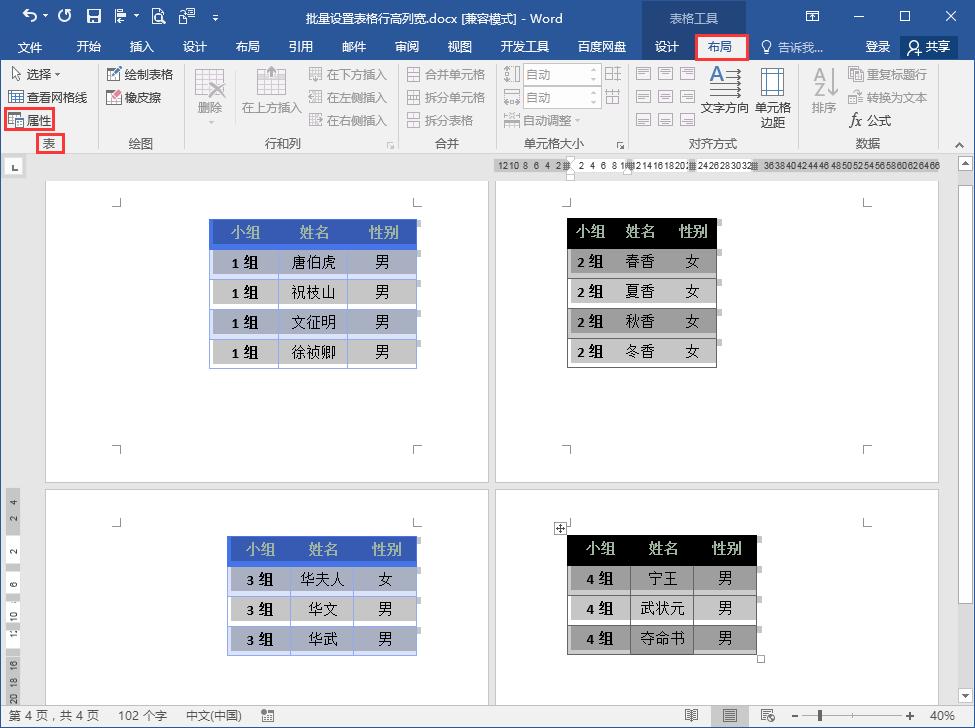Open the File (文件) menu
975x728 pixels.
30,46
